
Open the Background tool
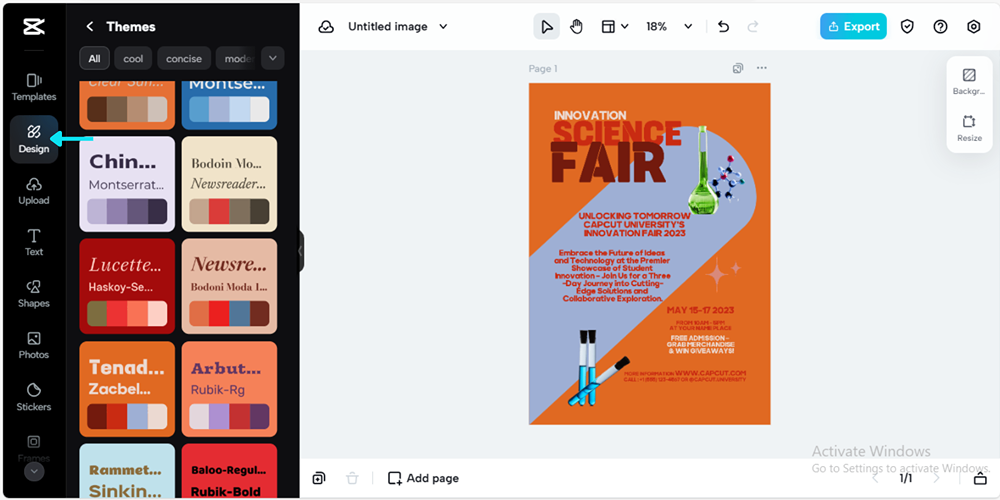[969, 82]
